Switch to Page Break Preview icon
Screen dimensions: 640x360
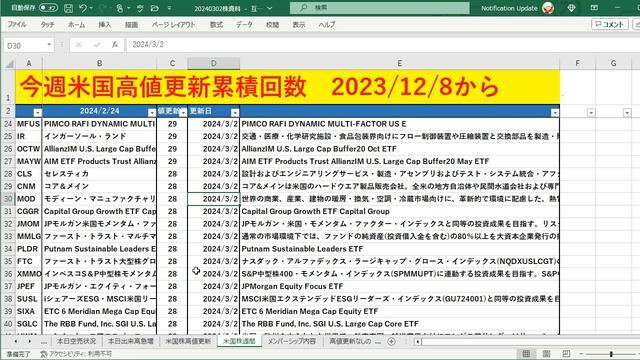click(x=566, y=353)
